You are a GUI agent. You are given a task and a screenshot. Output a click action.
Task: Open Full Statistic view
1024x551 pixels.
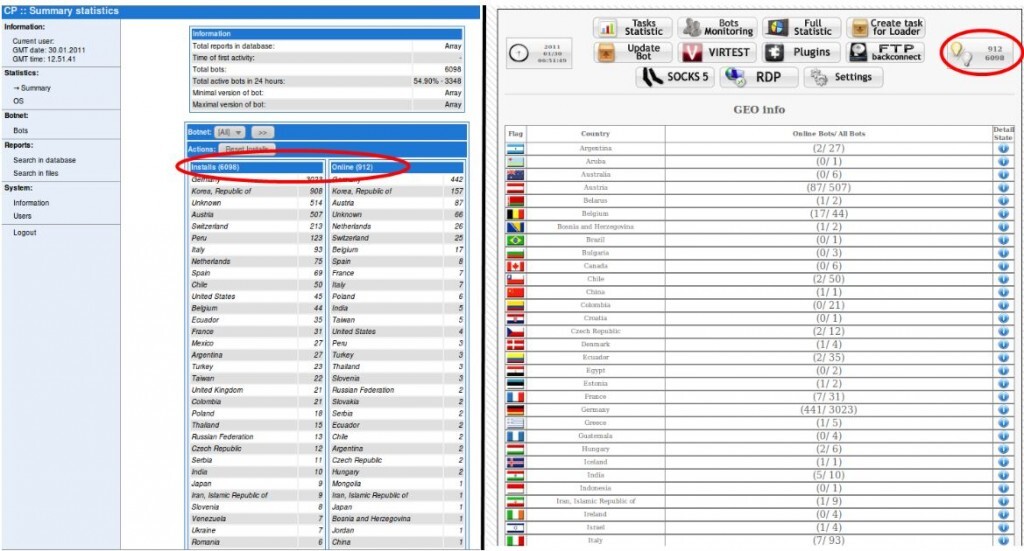(801, 27)
